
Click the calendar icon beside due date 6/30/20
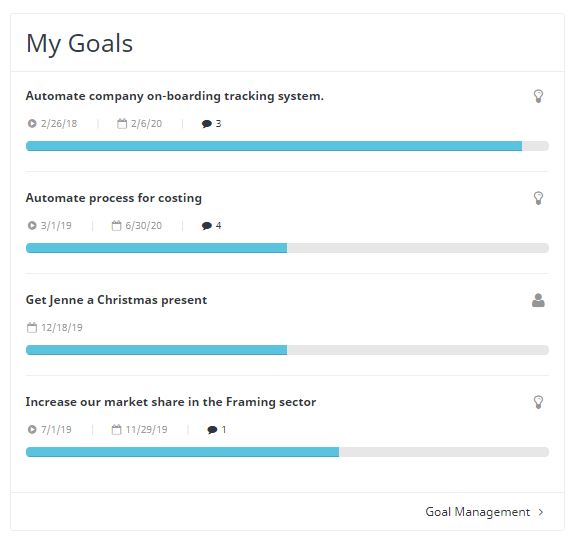click(116, 225)
